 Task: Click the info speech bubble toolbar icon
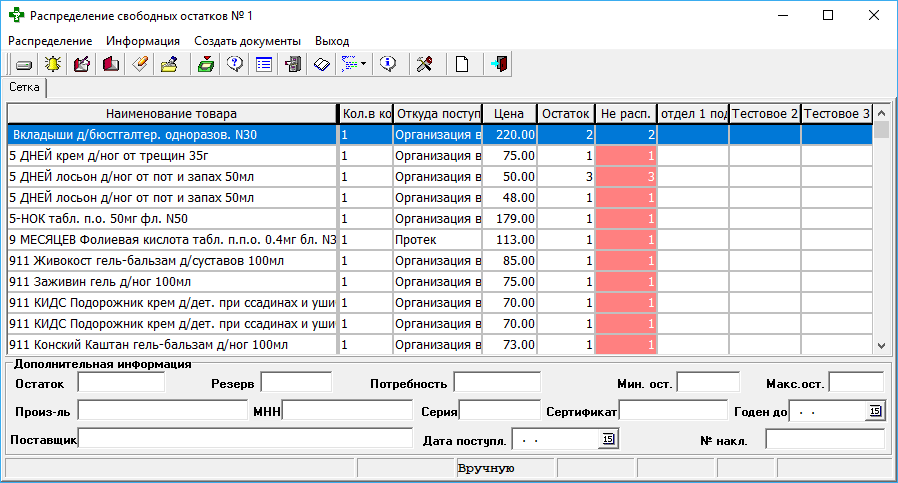pos(389,64)
